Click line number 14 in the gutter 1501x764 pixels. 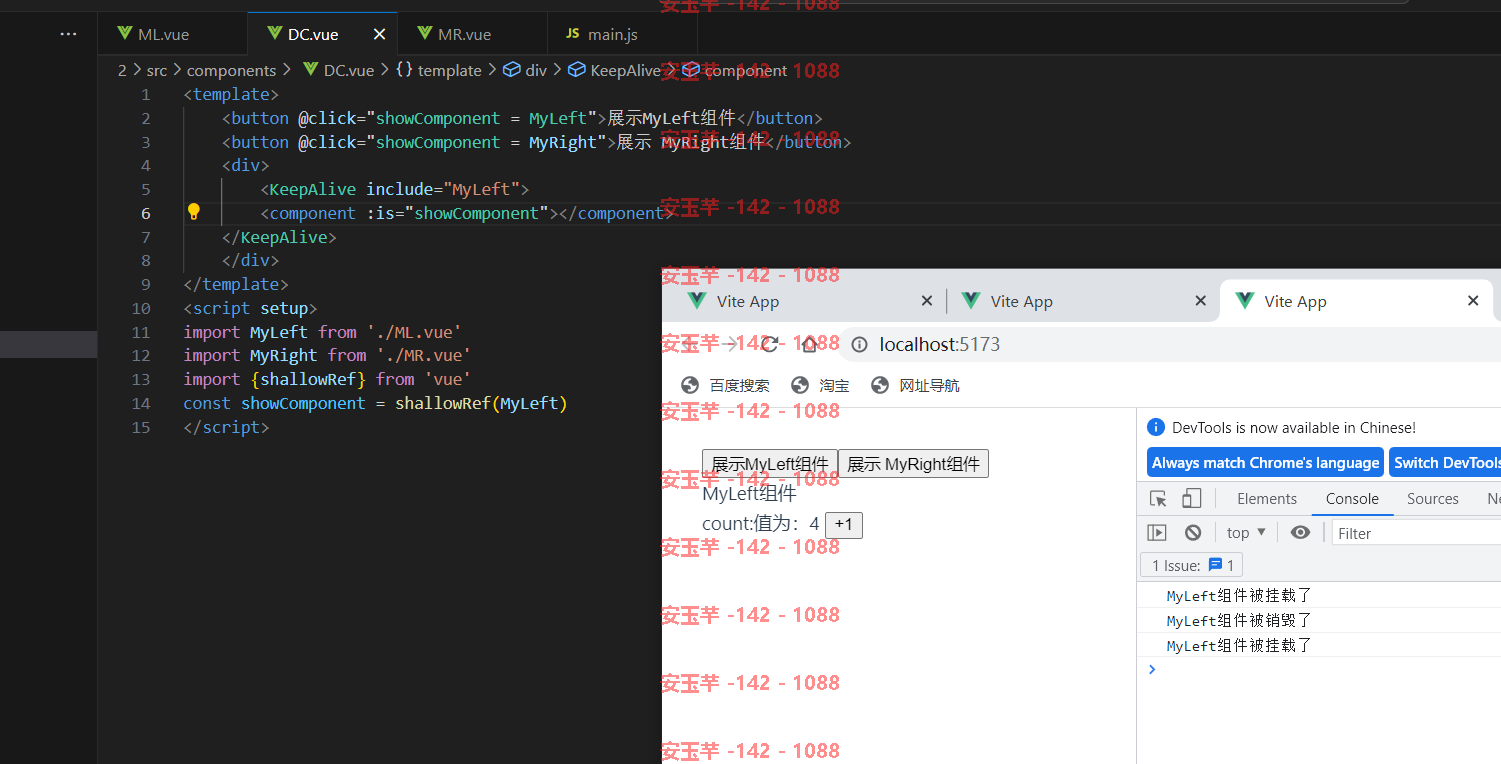pyautogui.click(x=141, y=403)
